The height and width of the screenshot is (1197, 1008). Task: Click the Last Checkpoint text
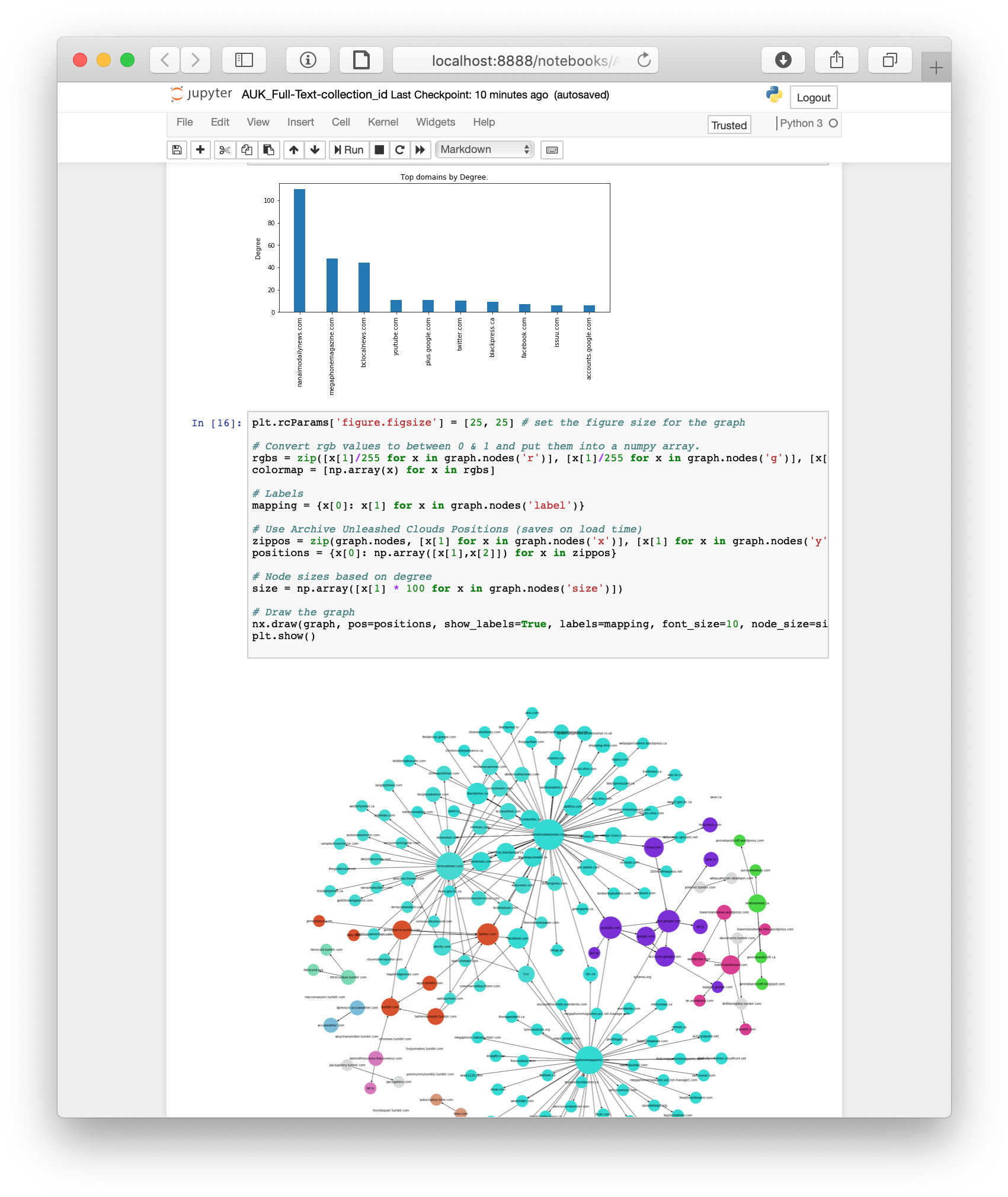pyautogui.click(x=469, y=95)
